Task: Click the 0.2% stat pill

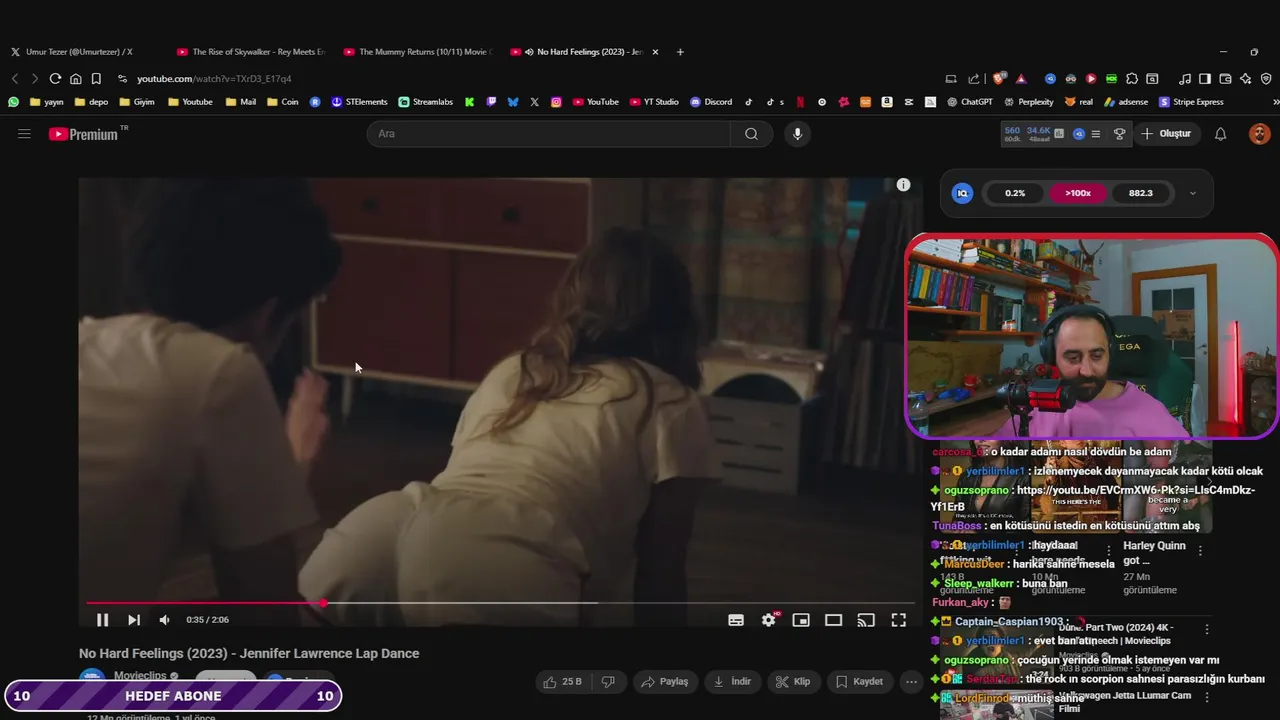Action: (x=1015, y=193)
